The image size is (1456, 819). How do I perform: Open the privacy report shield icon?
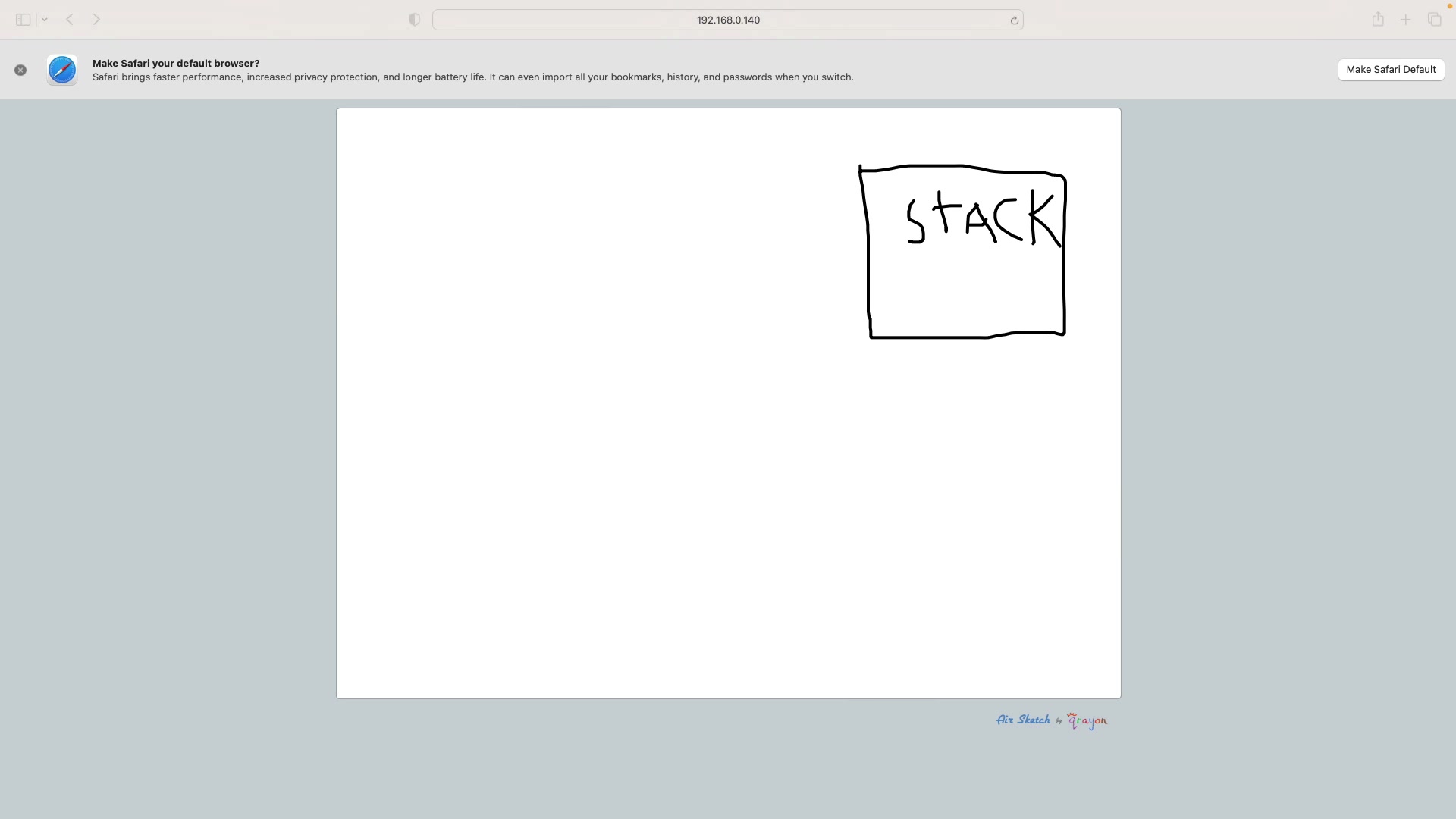(x=415, y=20)
